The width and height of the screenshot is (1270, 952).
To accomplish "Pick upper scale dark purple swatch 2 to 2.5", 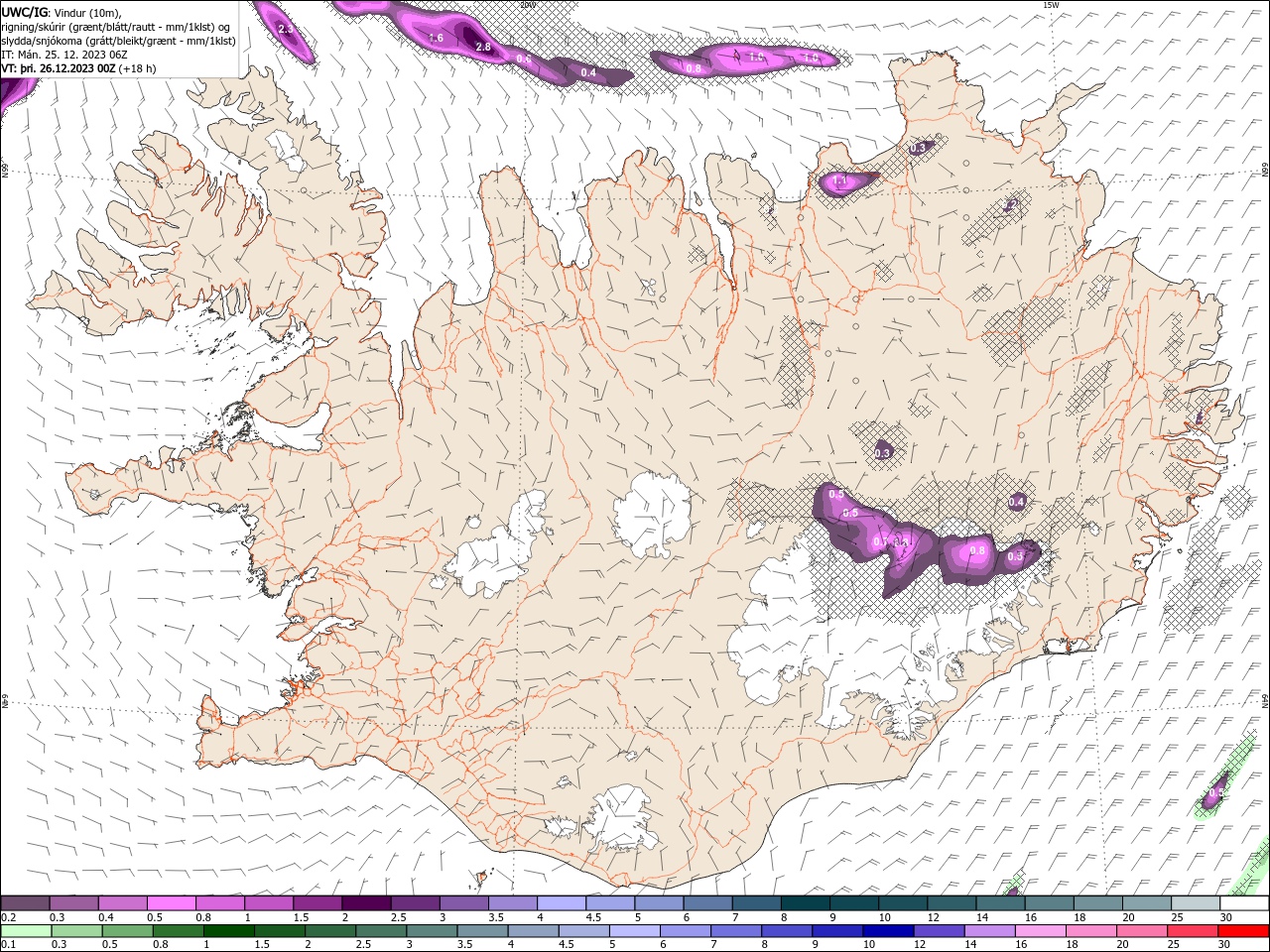I will (366, 903).
